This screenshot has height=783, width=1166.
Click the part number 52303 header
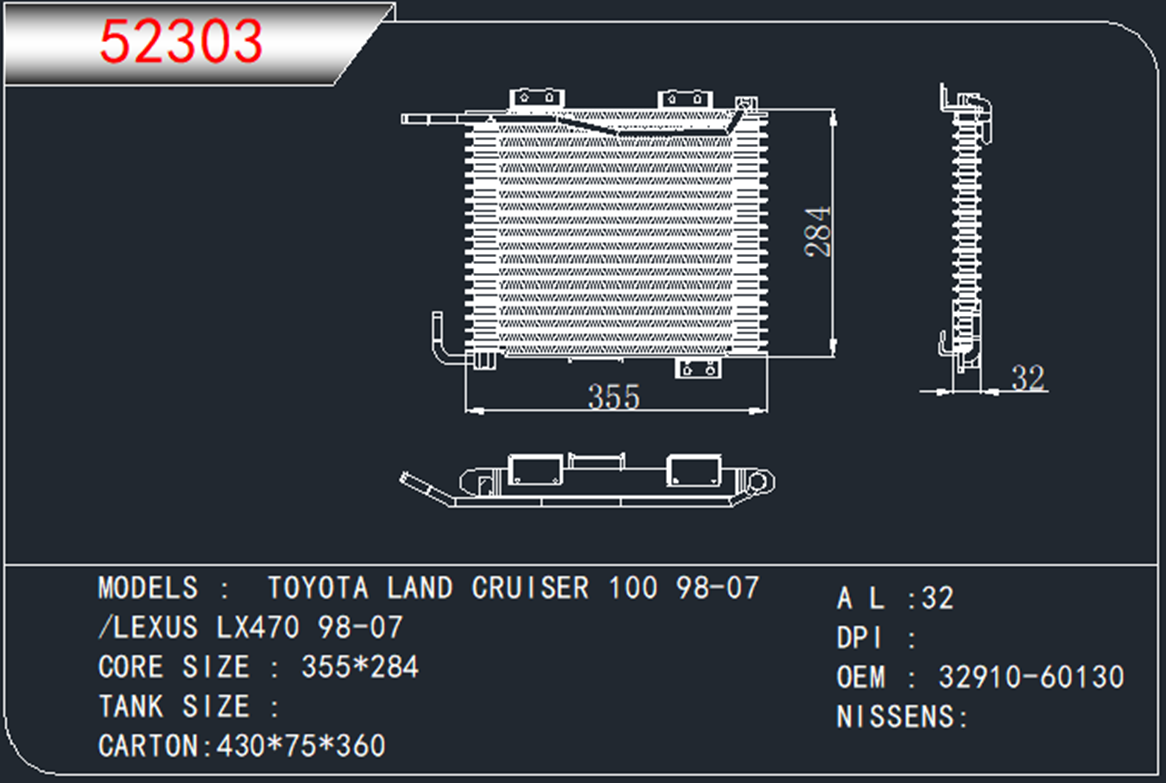pos(182,42)
